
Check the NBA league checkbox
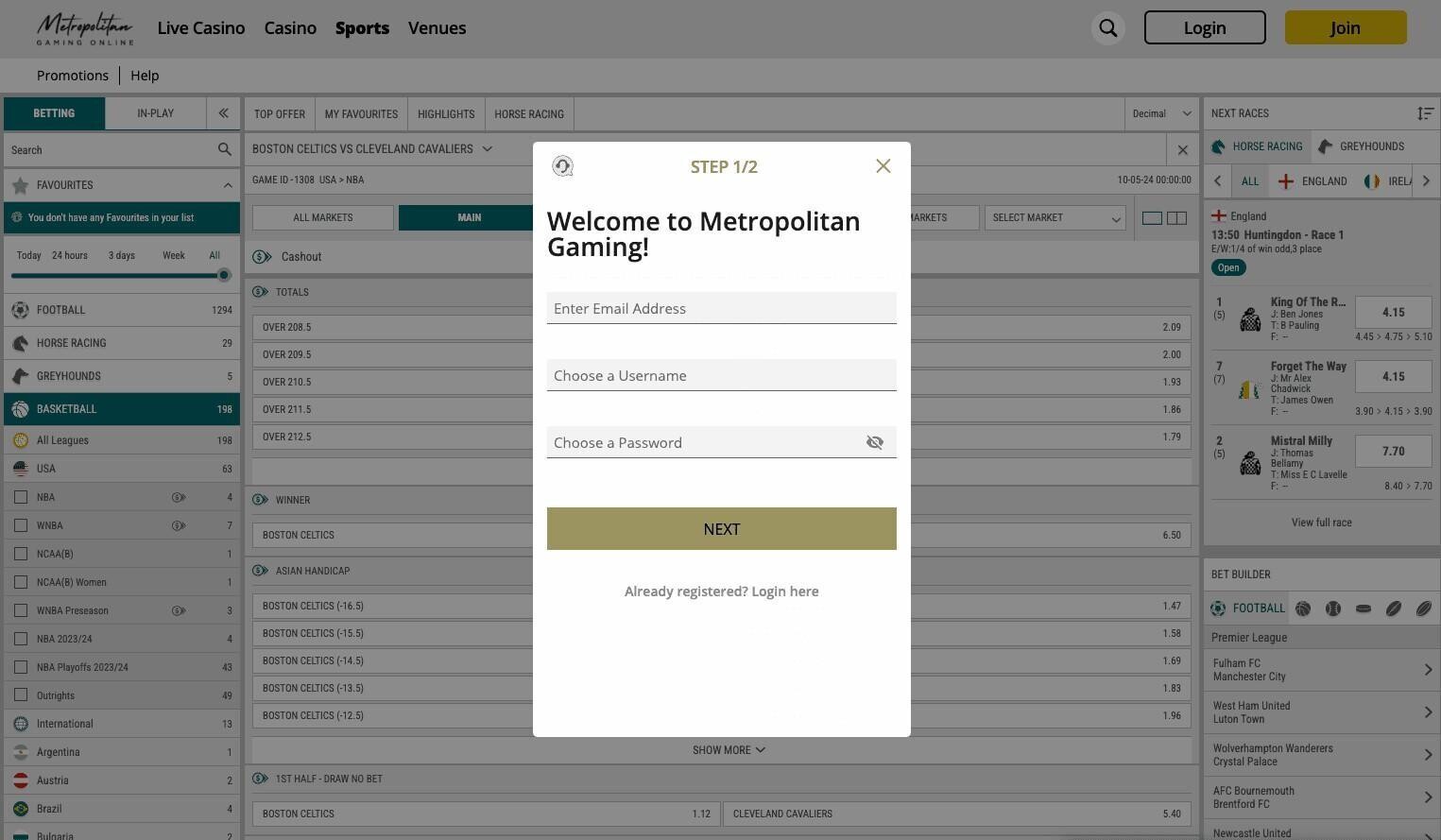(x=21, y=497)
